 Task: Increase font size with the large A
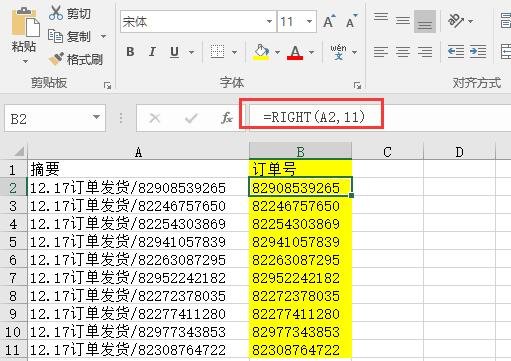pyautogui.click(x=329, y=22)
